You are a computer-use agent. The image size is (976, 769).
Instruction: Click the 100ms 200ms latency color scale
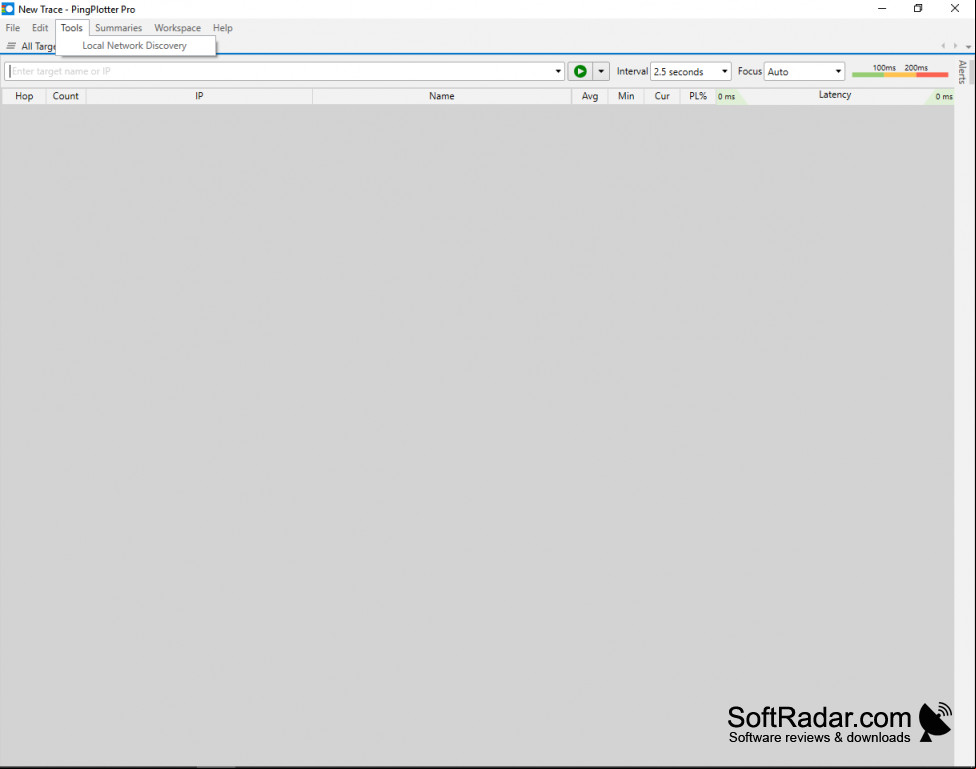point(900,71)
